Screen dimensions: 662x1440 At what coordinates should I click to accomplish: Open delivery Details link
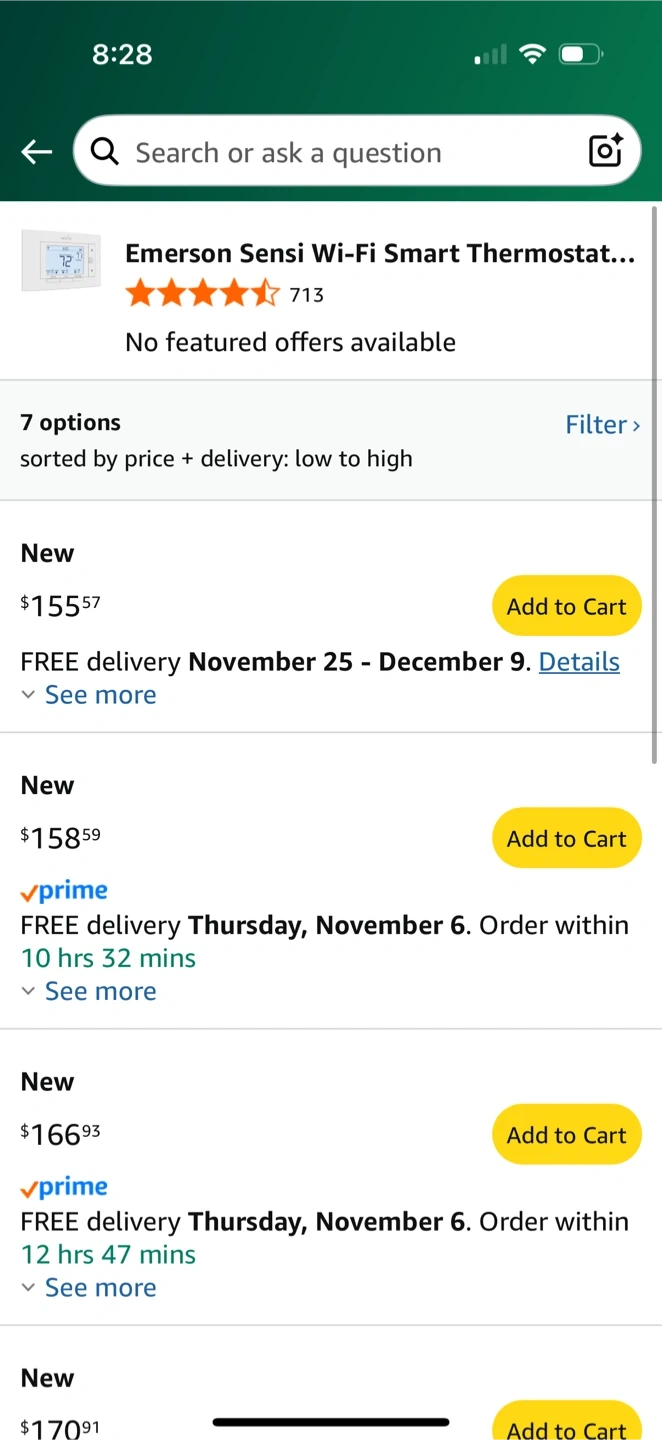pos(579,662)
